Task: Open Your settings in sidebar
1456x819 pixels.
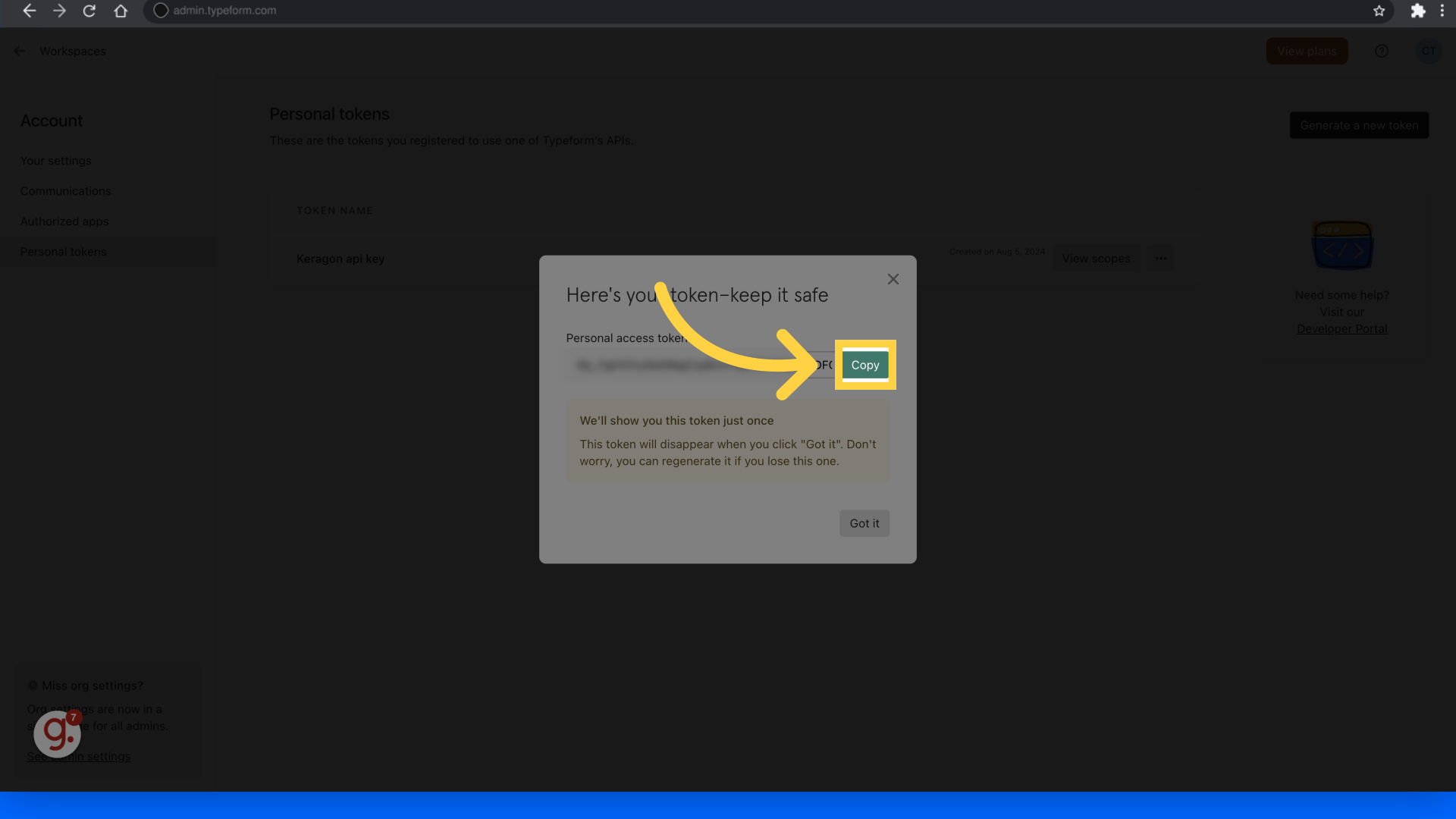Action: point(55,161)
